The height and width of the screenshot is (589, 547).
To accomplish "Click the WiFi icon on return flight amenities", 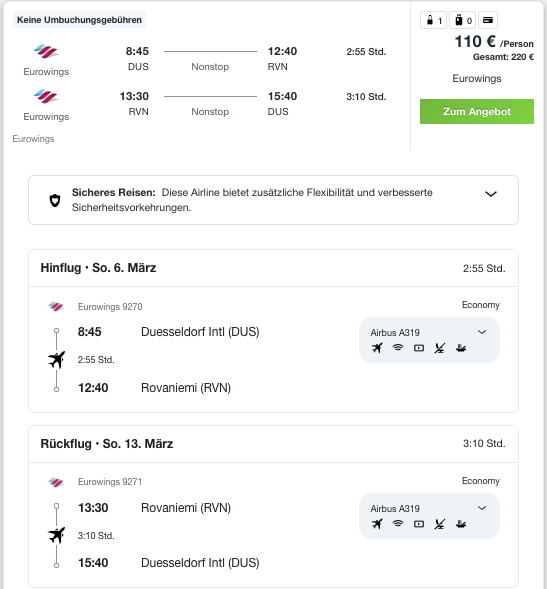I will pyautogui.click(x=397, y=524).
